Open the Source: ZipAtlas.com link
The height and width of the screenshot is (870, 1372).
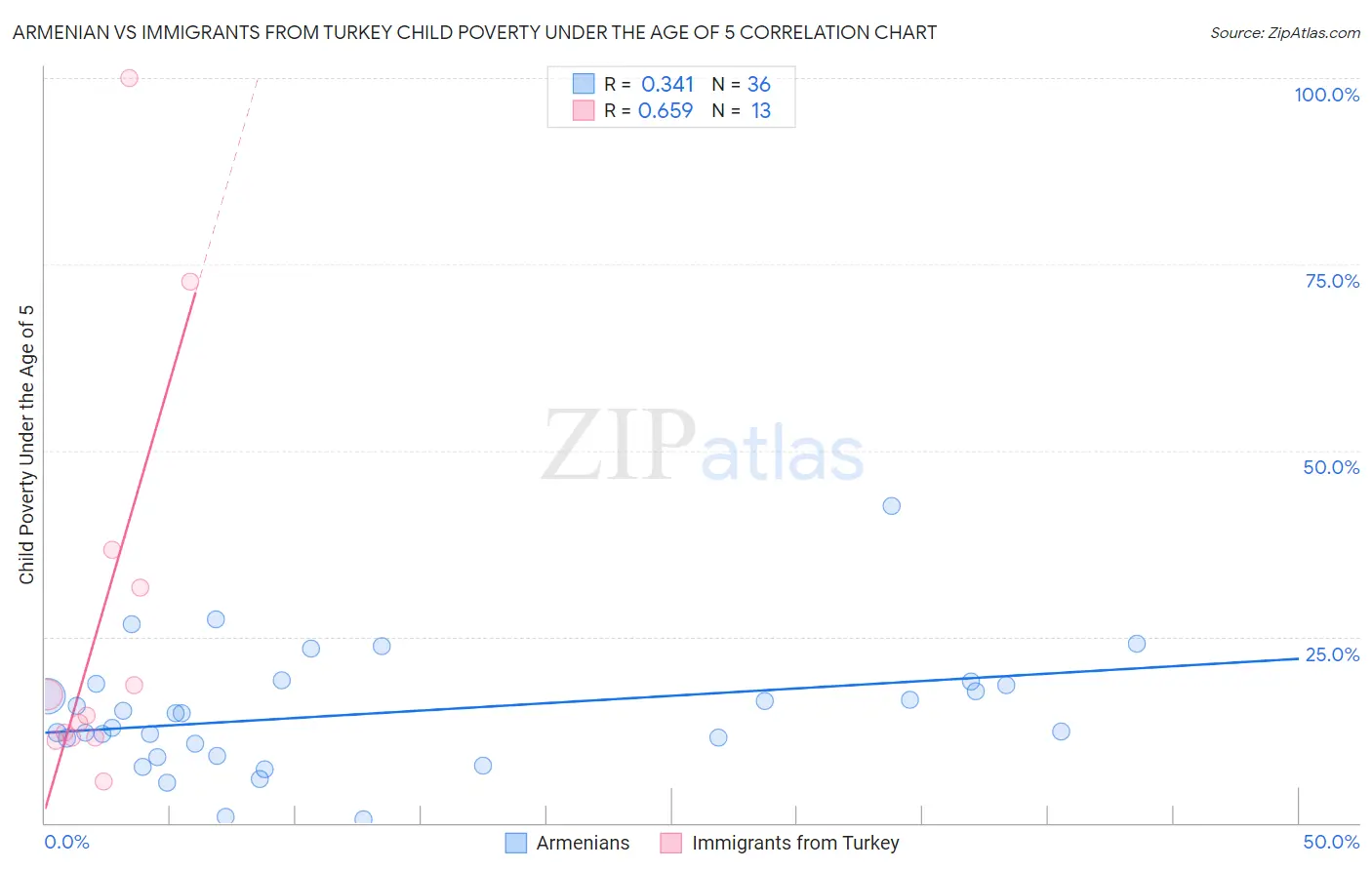(x=1285, y=32)
